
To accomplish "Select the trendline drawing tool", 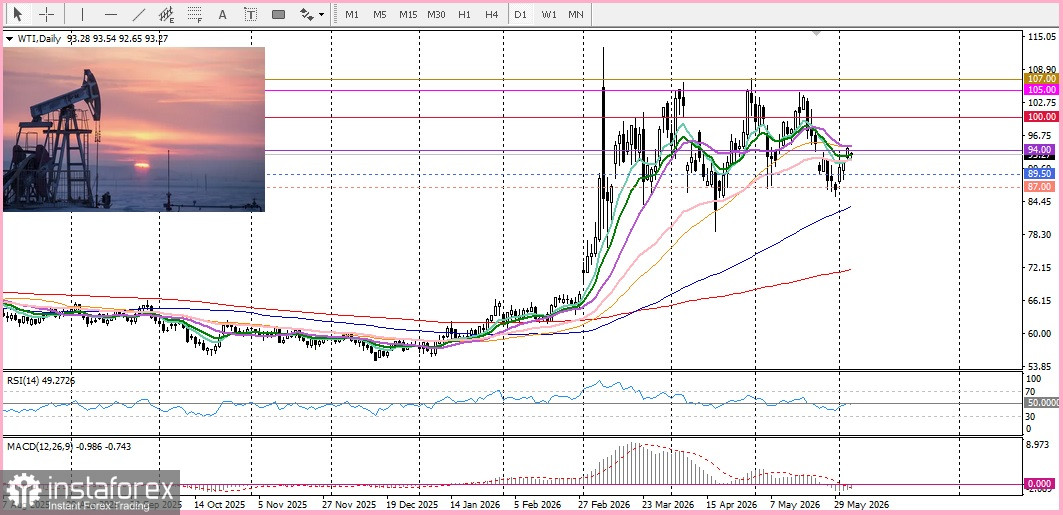I will [139, 14].
